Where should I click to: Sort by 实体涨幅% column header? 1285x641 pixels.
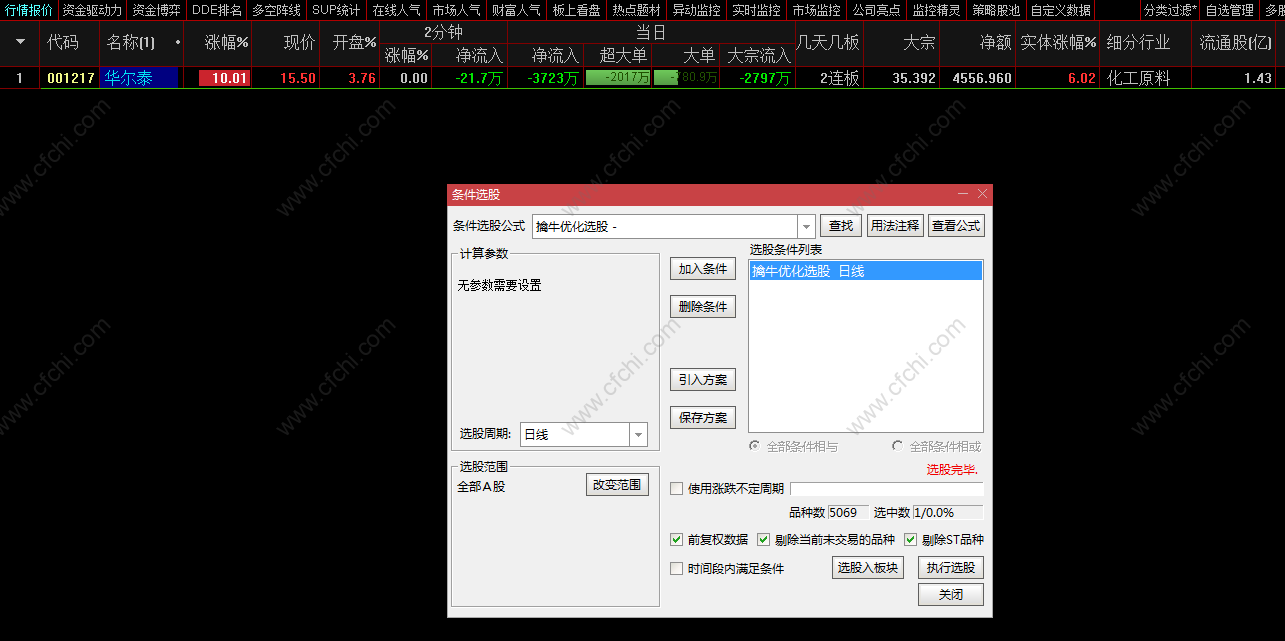[1058, 43]
